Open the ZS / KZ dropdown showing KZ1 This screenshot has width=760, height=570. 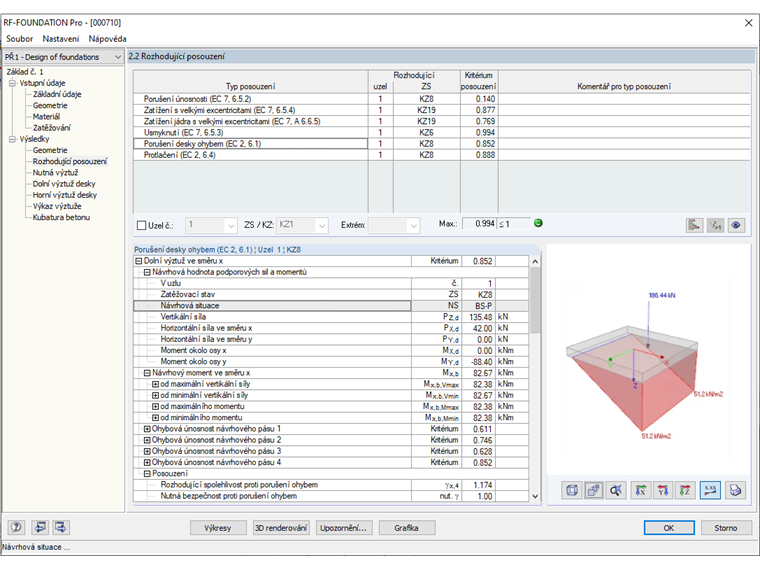(322, 225)
